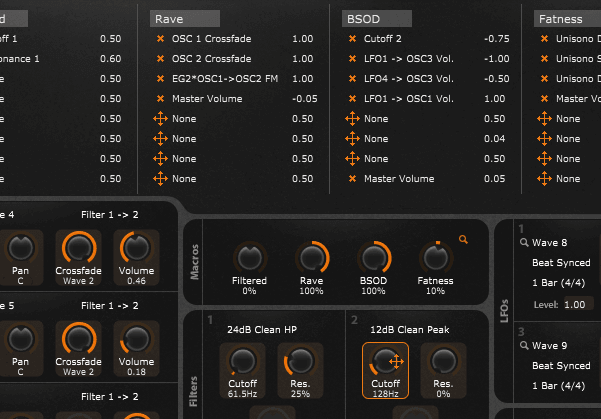The height and width of the screenshot is (419, 601).
Task: Click the Fatness macro knob
Action: [434, 258]
